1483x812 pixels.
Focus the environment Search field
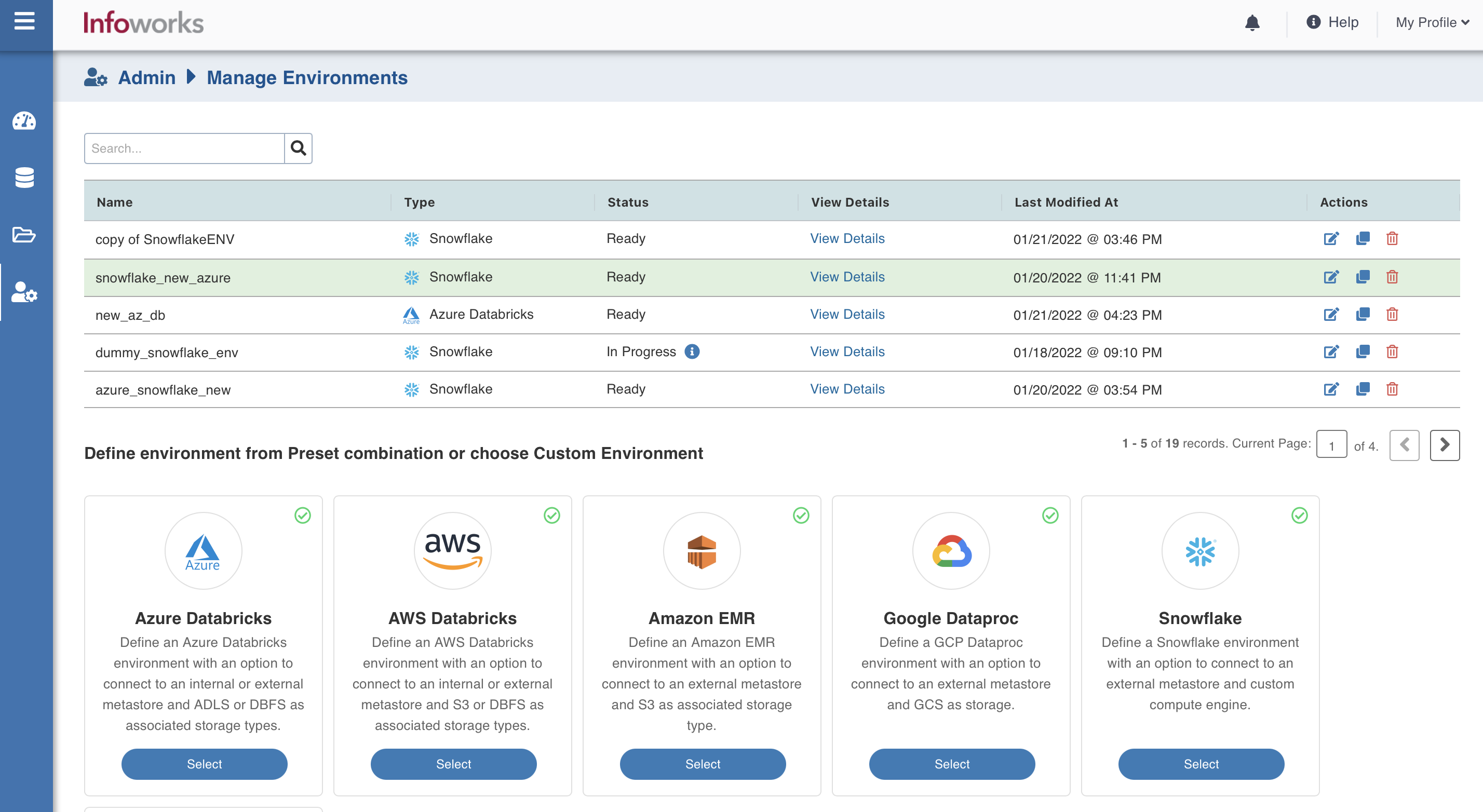[x=184, y=148]
